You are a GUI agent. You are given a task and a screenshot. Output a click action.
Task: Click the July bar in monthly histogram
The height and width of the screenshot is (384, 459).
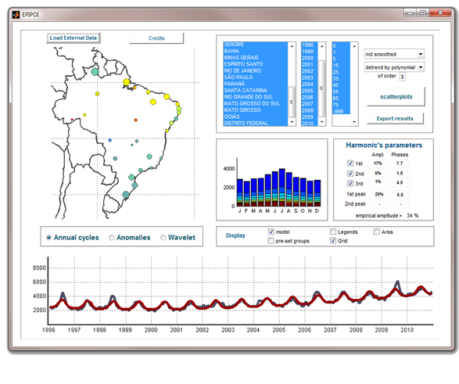[x=282, y=188]
